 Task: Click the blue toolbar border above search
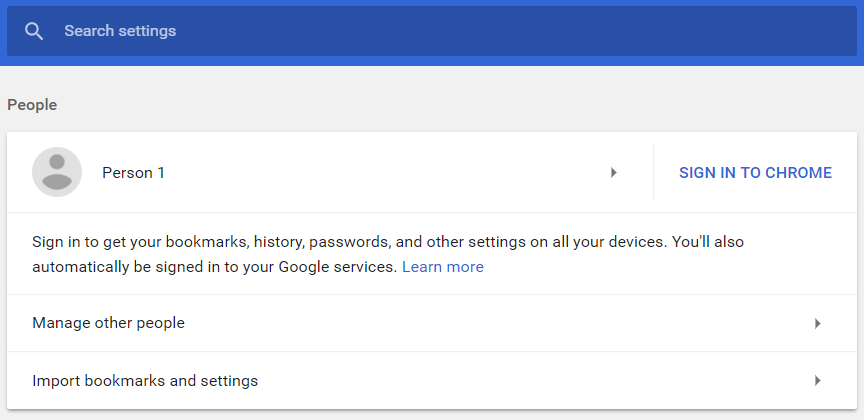(x=431, y=3)
